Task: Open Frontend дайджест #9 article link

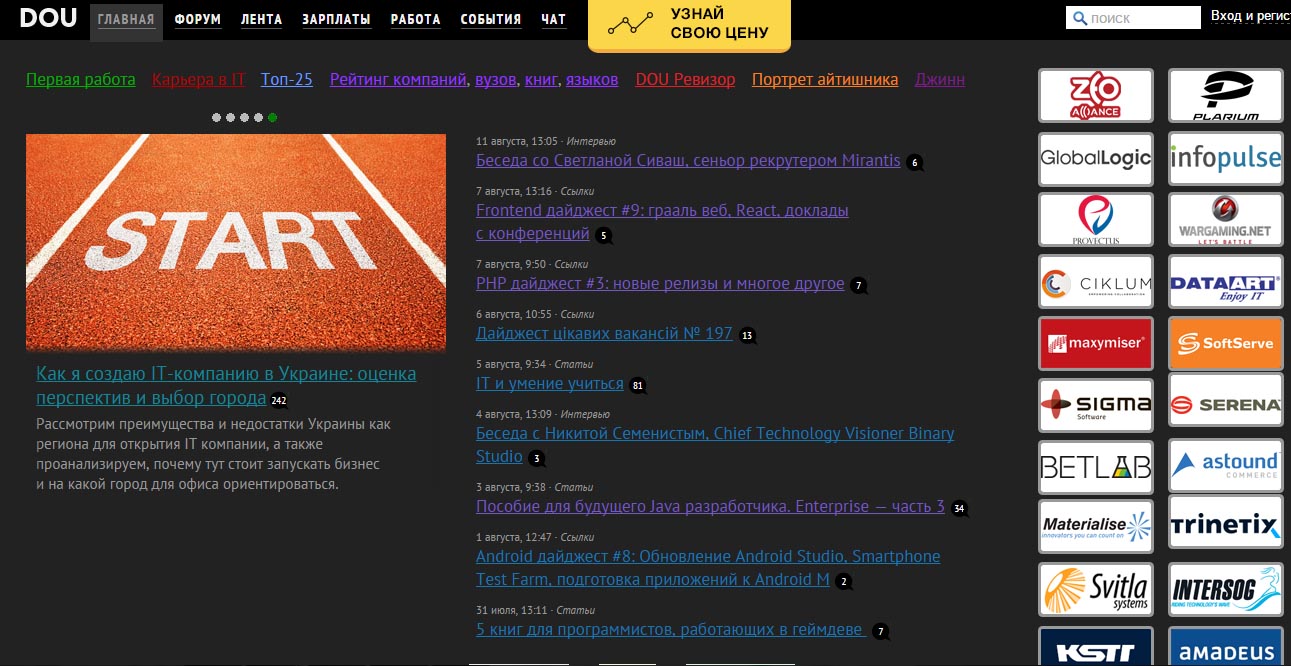Action: (662, 222)
